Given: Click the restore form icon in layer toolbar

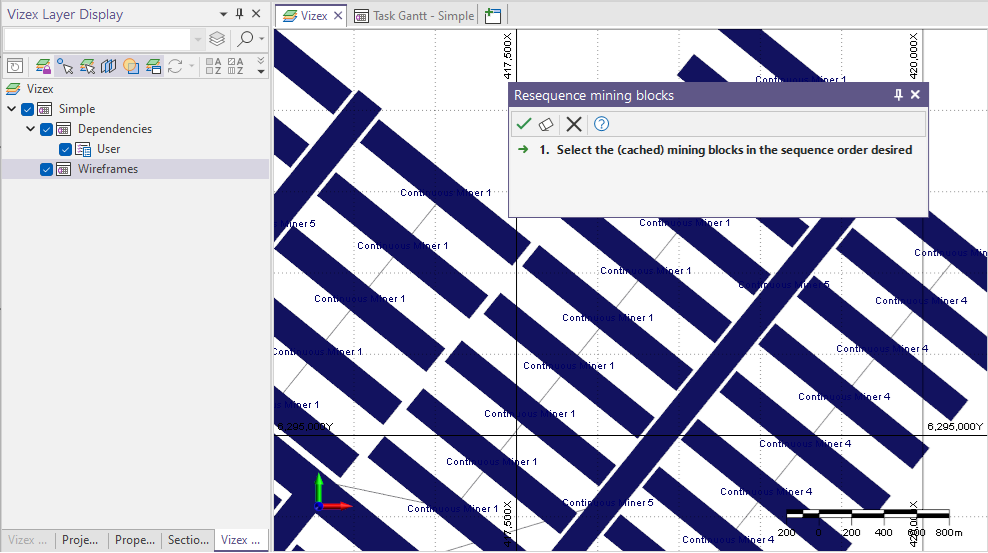Looking at the screenshot, I should (15, 66).
